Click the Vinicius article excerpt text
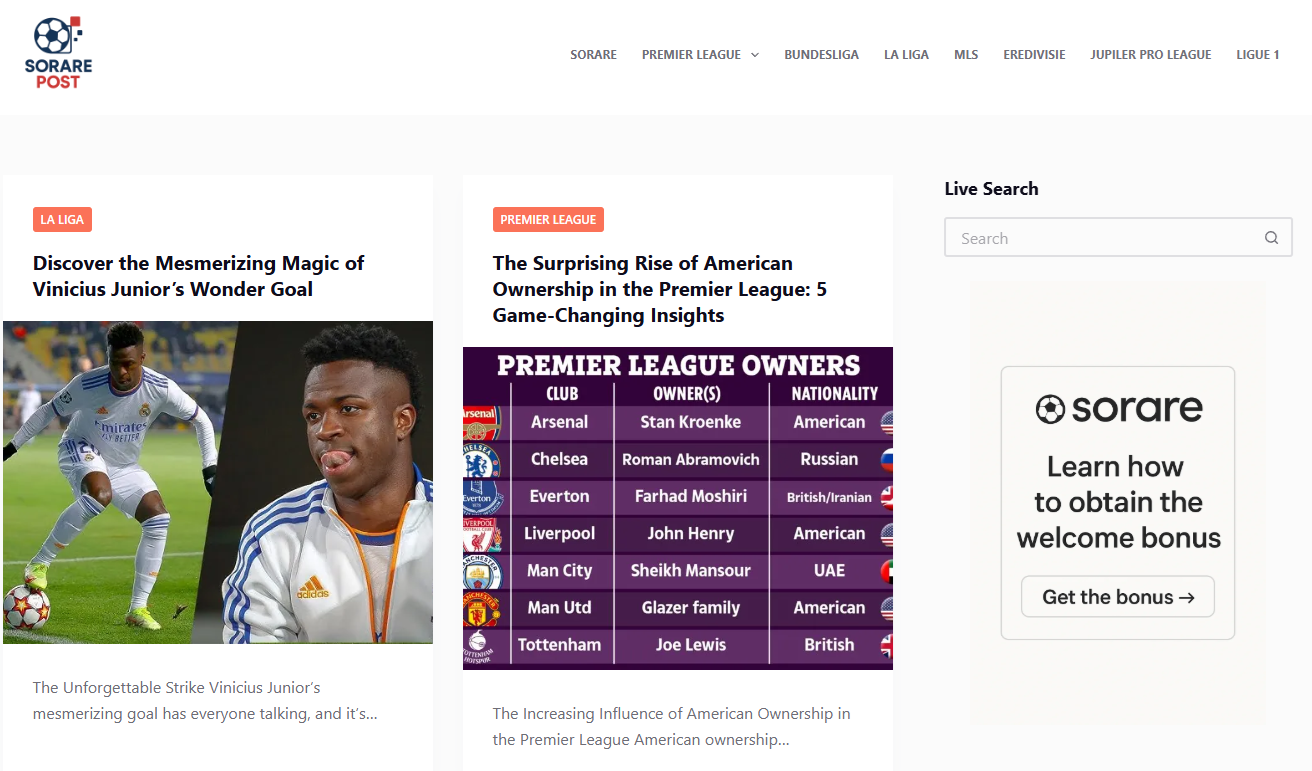The width and height of the screenshot is (1312, 771). pyautogui.click(x=205, y=701)
